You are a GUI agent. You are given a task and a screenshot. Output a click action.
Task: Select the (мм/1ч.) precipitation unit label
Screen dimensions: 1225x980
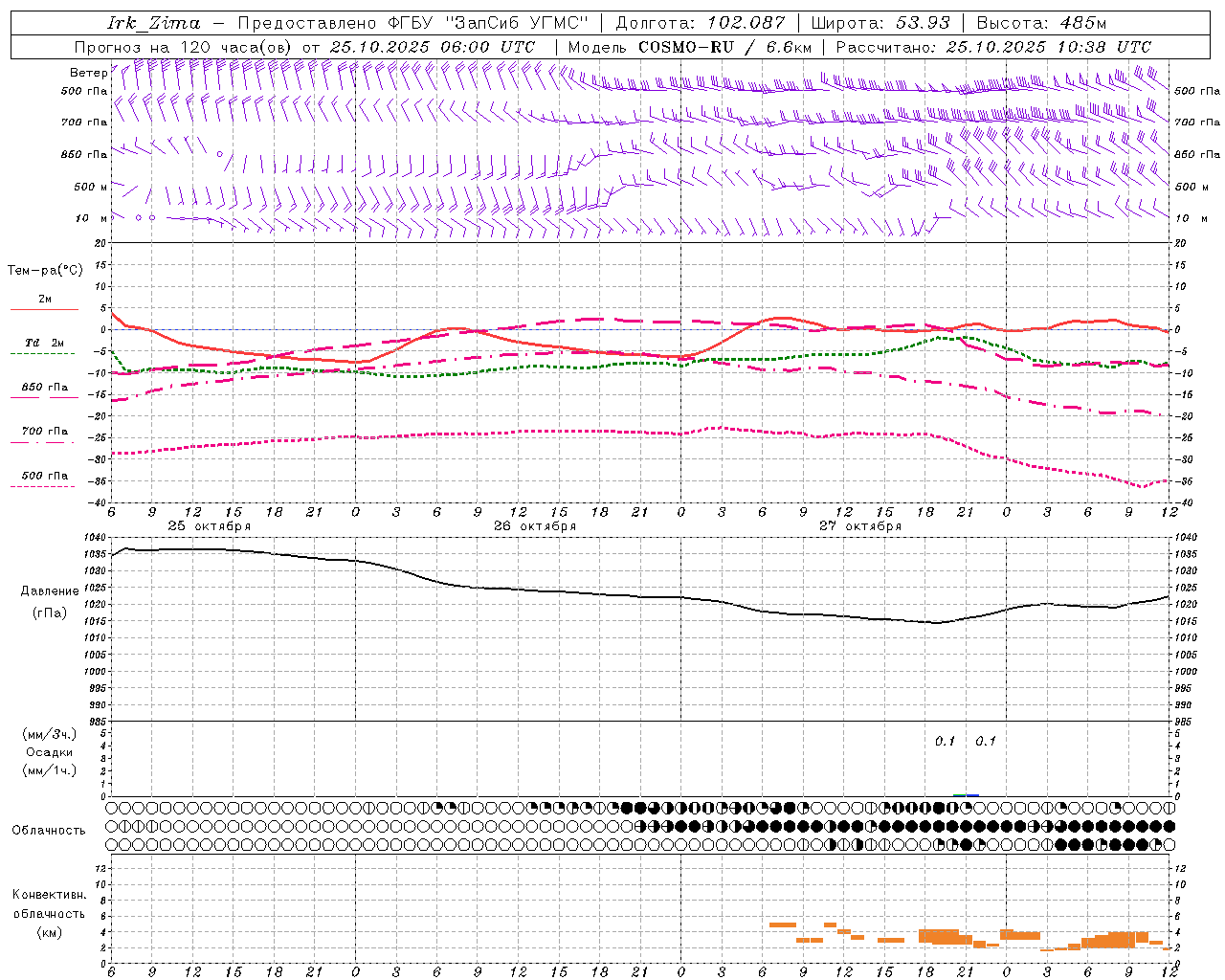coord(50,770)
